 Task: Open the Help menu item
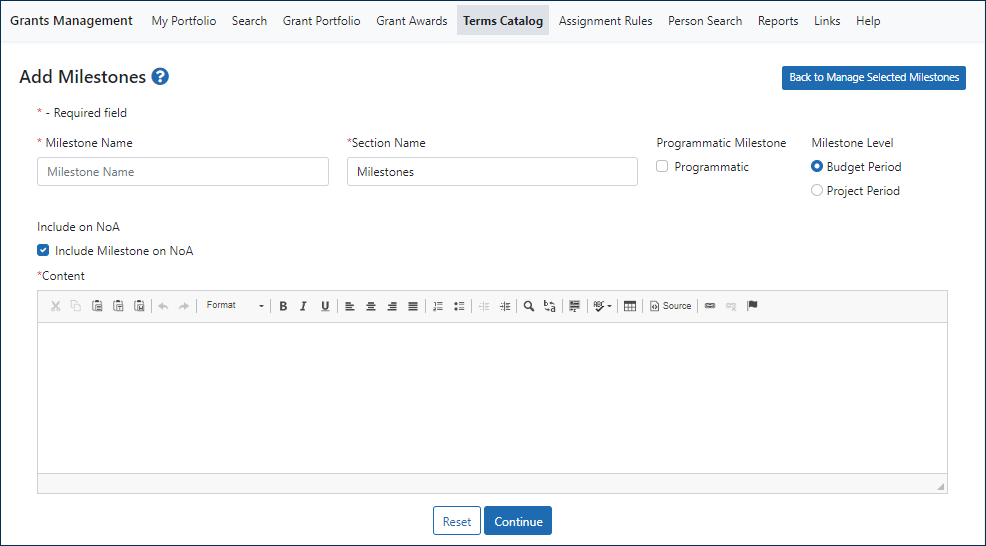pyautogui.click(x=868, y=21)
